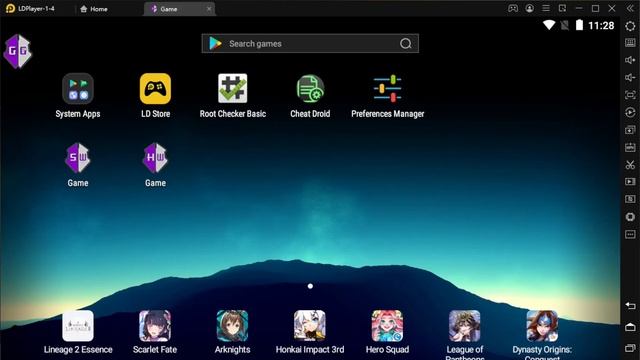Increase volume with sidebar speaker plus
This screenshot has height=360, width=640.
(630, 60)
